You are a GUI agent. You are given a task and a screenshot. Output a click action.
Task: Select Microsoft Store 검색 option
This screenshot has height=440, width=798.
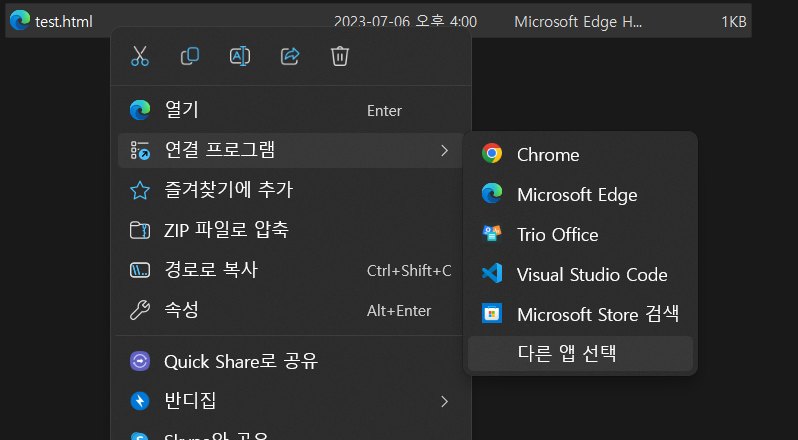pos(580,314)
